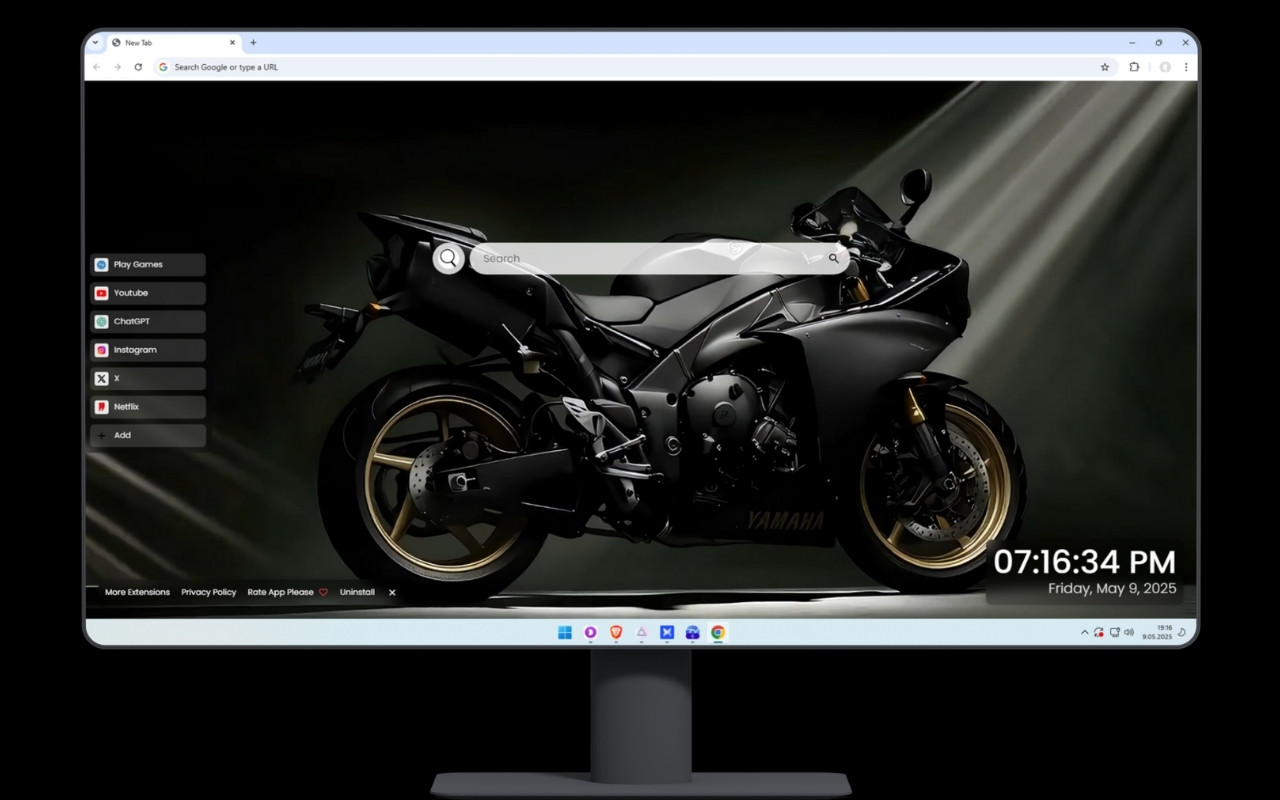Expand hidden system tray icons chevron

click(x=1084, y=632)
